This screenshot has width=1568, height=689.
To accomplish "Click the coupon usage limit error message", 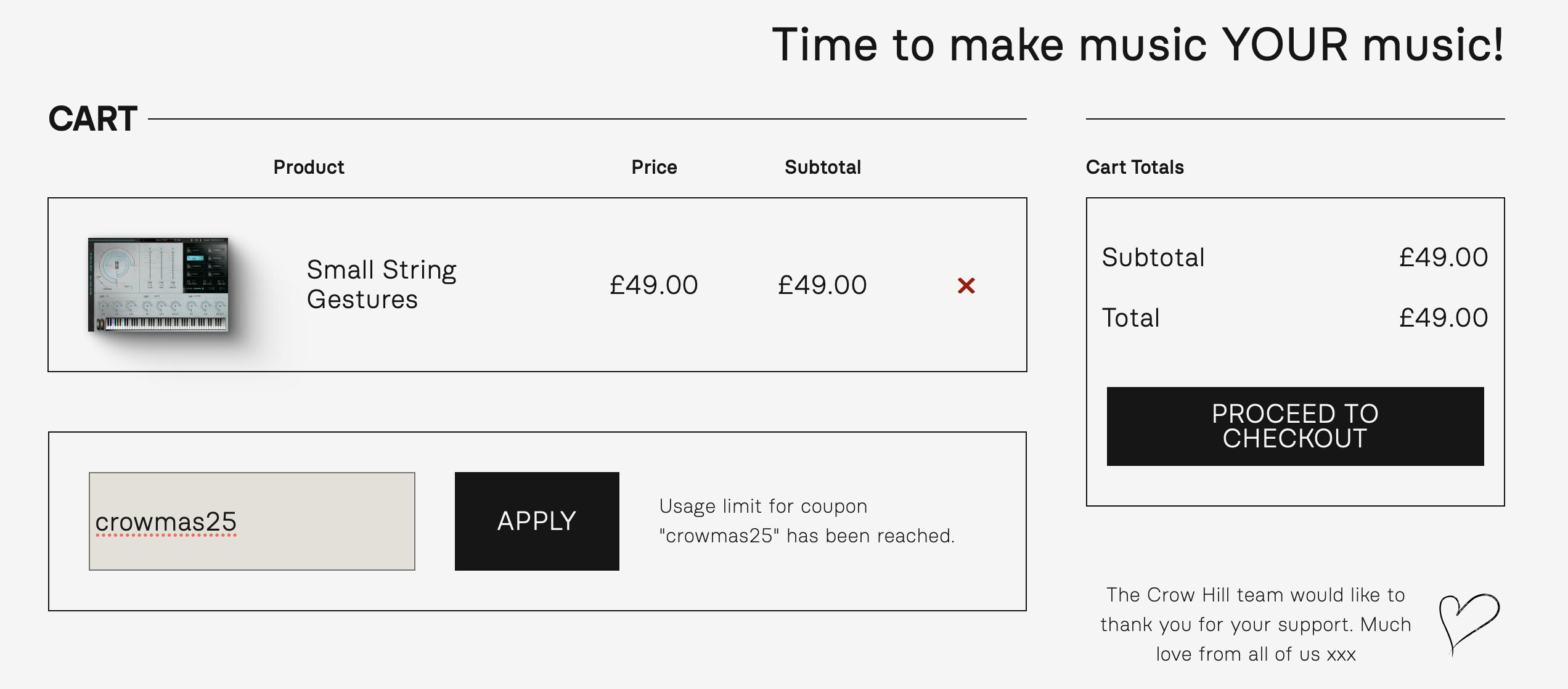I will click(x=806, y=521).
